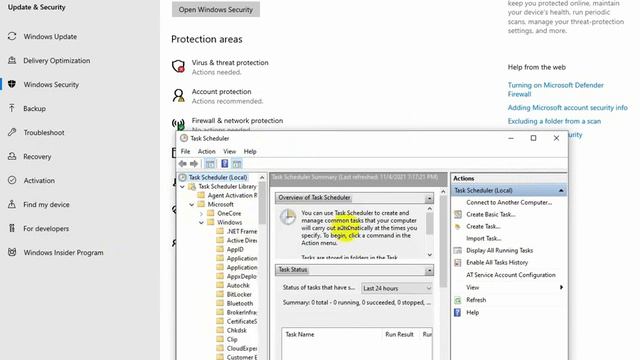Select the AppID folder in tree
The width and height of the screenshot is (640, 360).
click(235, 249)
